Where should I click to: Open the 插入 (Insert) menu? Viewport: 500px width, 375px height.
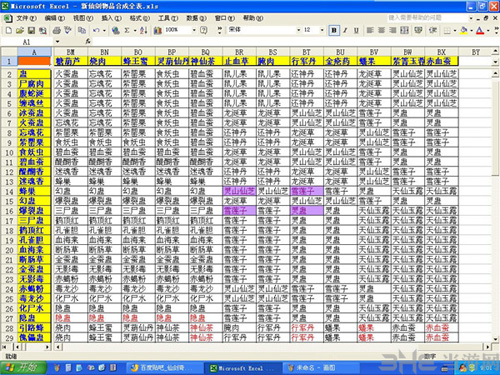(x=111, y=18)
